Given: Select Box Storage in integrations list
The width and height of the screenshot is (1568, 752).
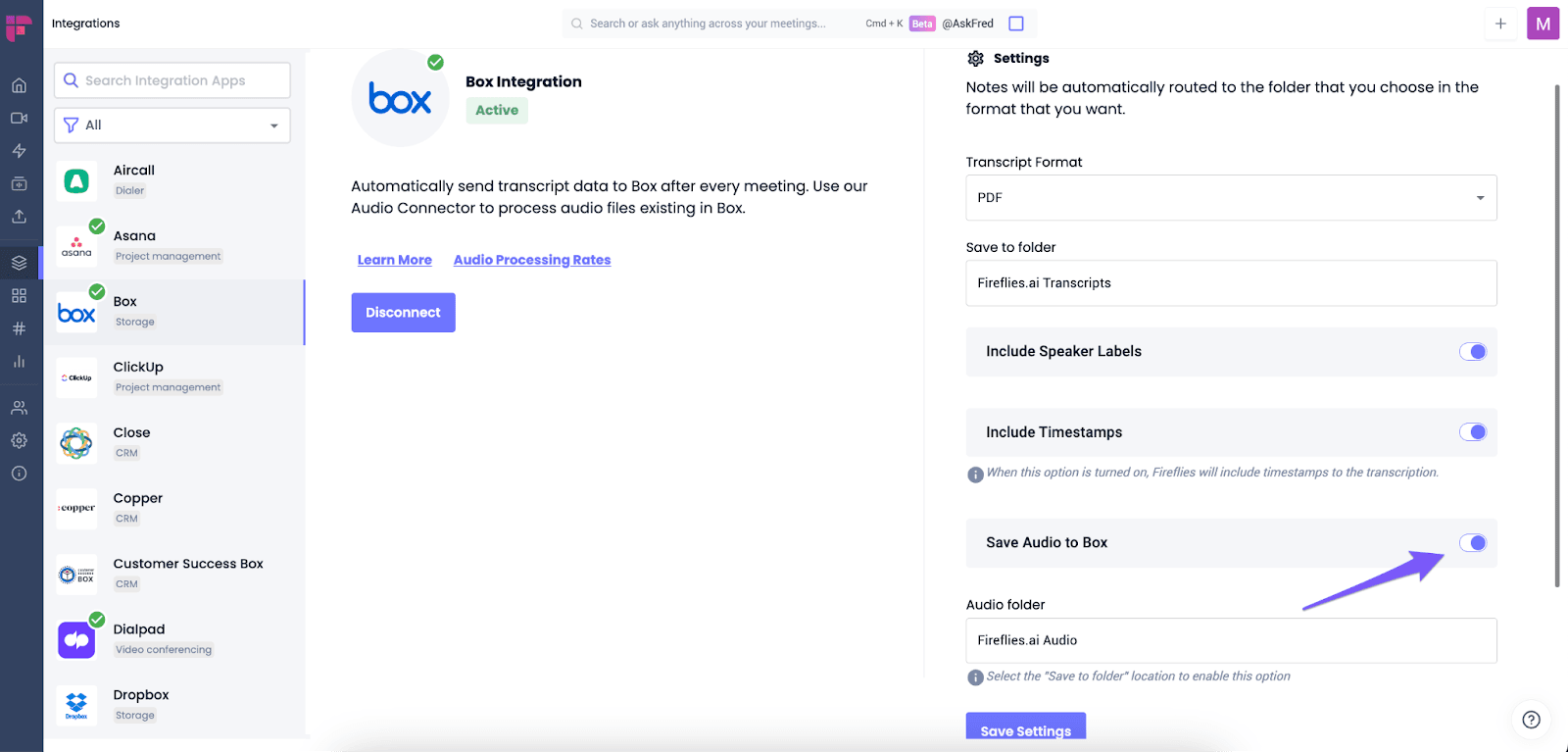Looking at the screenshot, I should (x=174, y=312).
